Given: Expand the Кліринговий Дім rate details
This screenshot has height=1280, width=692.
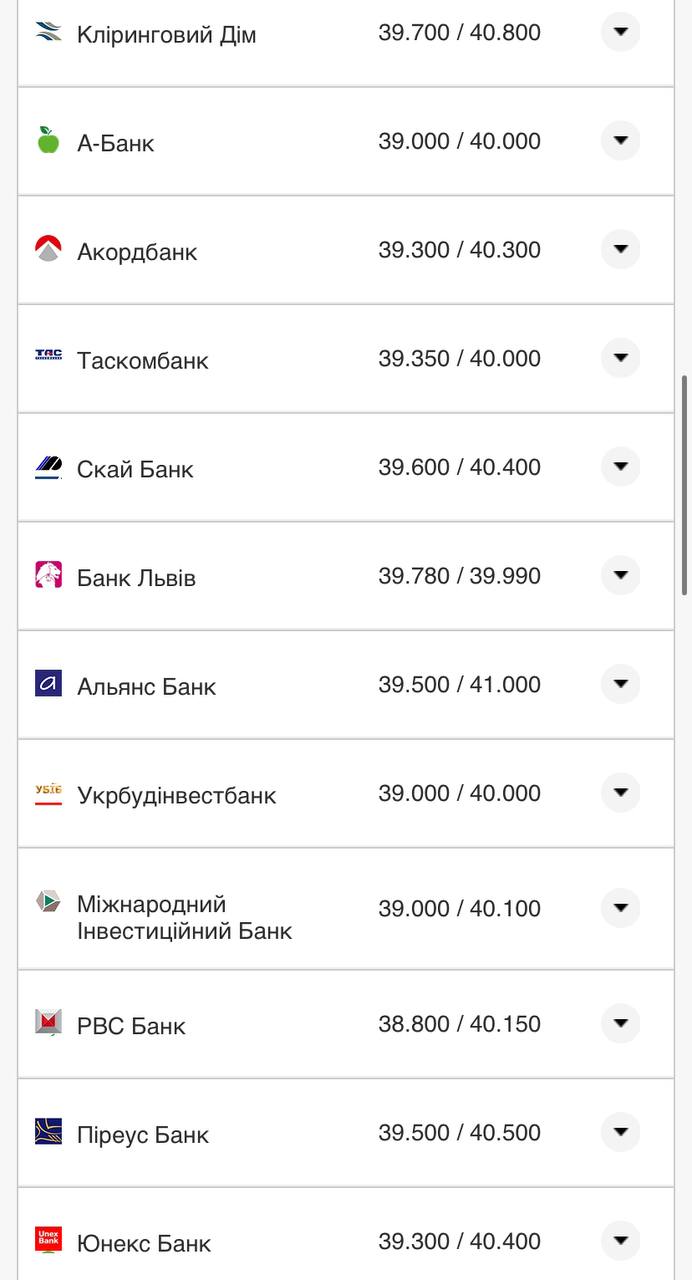Looking at the screenshot, I should [620, 32].
